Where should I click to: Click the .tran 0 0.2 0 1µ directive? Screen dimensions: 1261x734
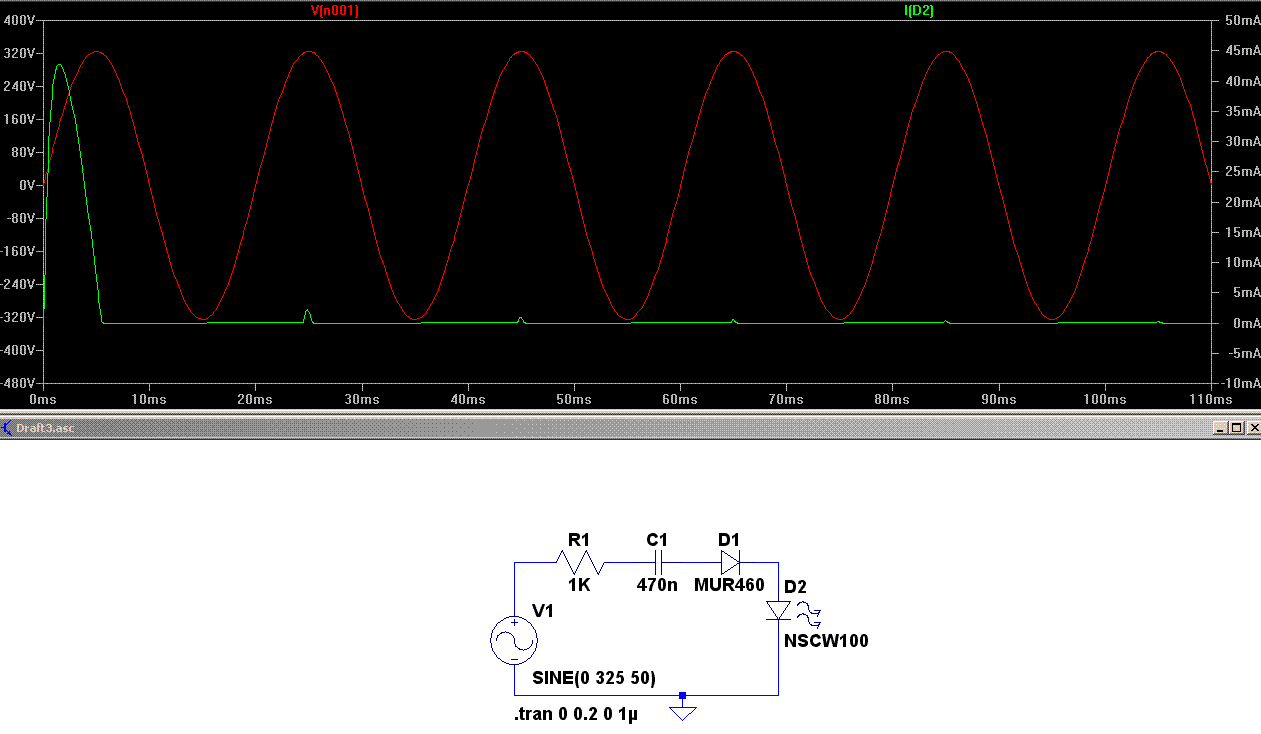point(575,715)
